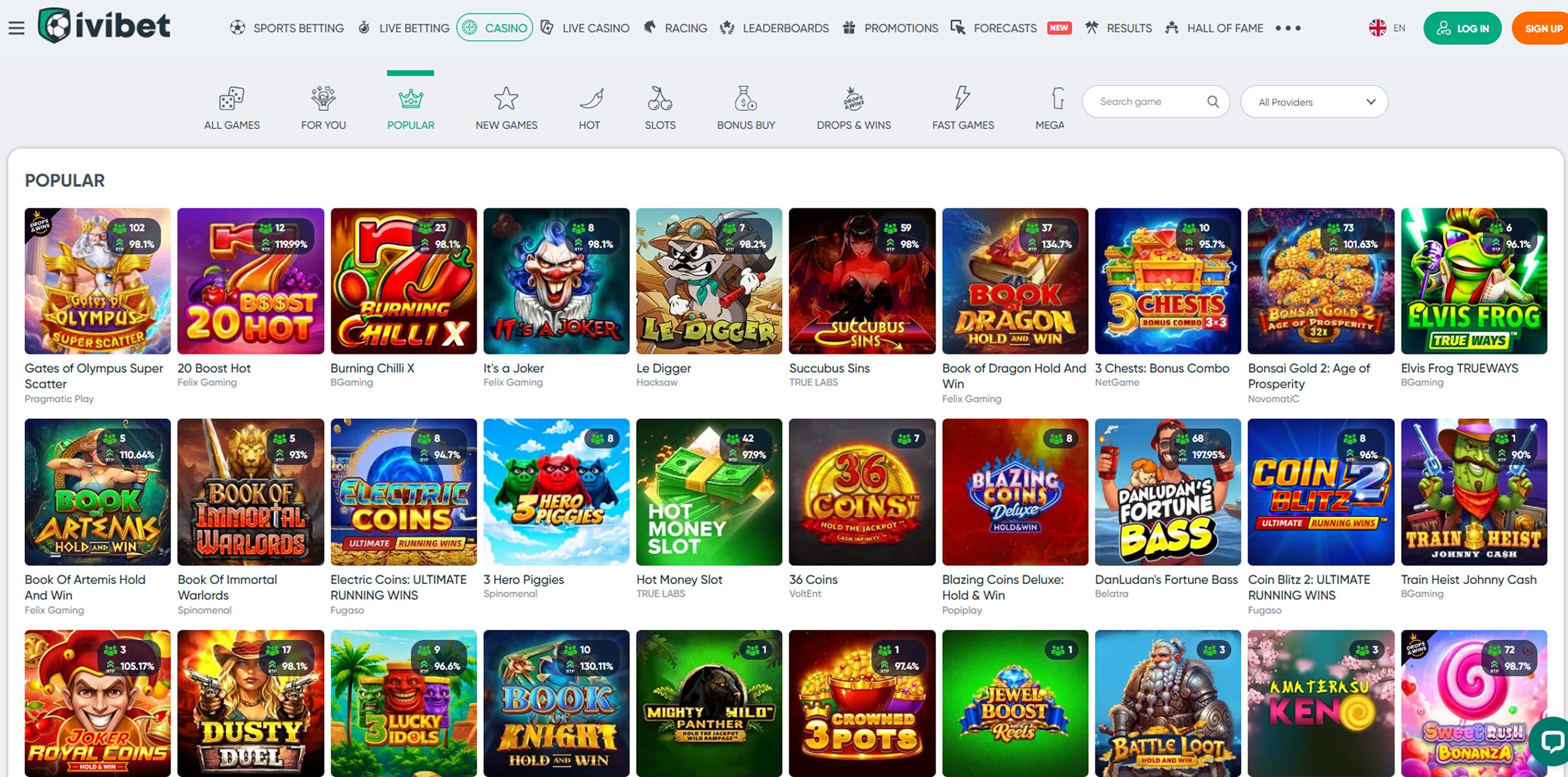This screenshot has width=1568, height=777.
Task: Open Gates of Olympus Super Scatter game
Action: pos(97,281)
